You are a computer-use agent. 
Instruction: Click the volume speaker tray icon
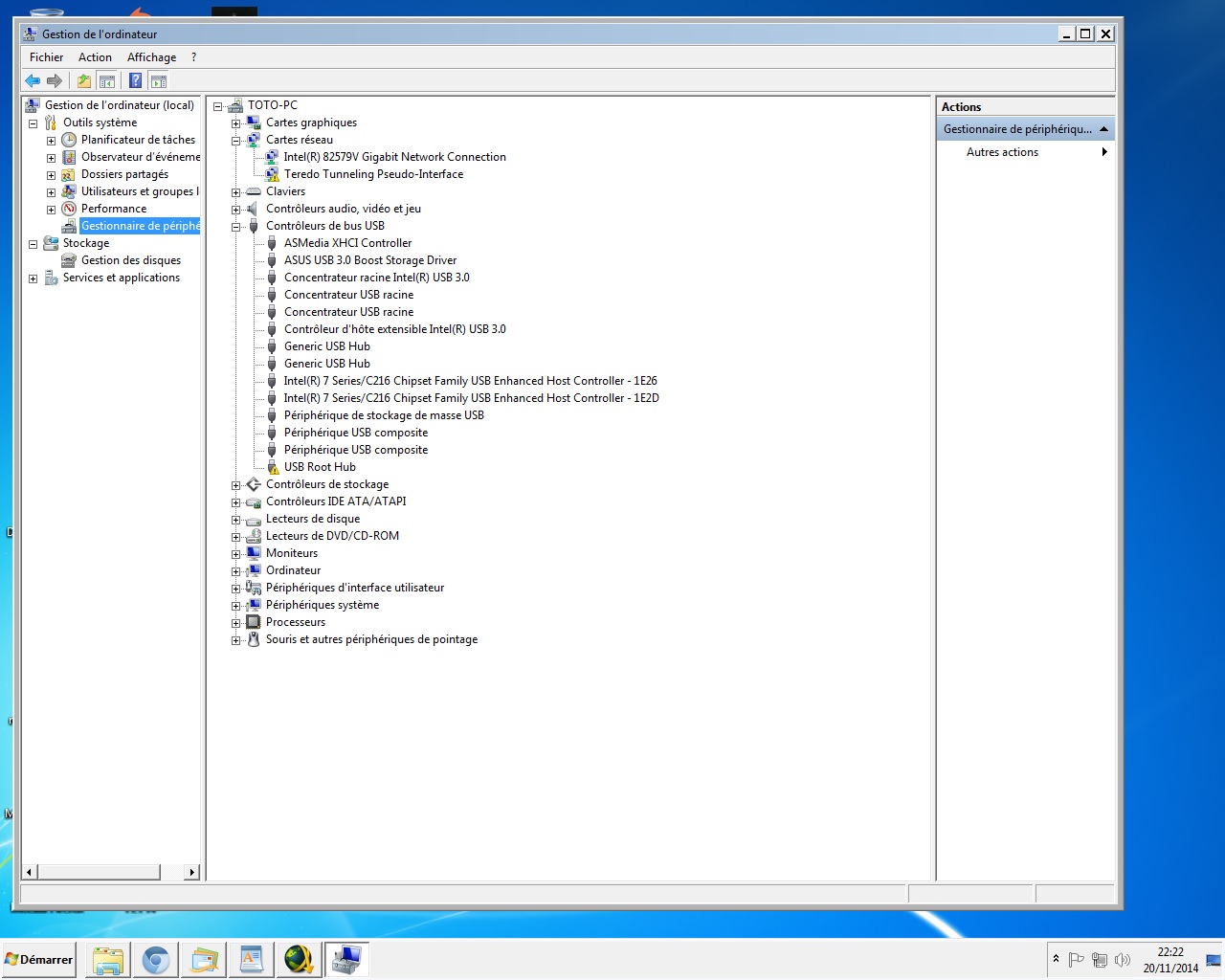pyautogui.click(x=1123, y=960)
